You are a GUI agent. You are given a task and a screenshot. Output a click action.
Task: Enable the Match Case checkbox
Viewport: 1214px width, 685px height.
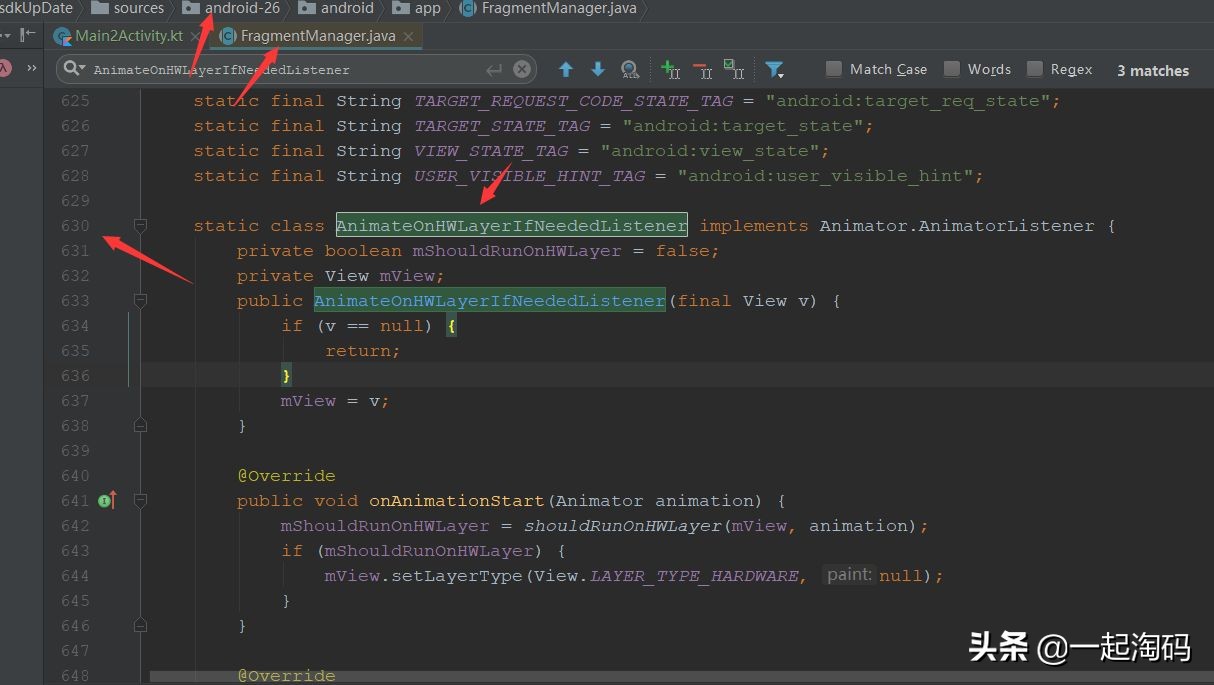[x=834, y=69]
